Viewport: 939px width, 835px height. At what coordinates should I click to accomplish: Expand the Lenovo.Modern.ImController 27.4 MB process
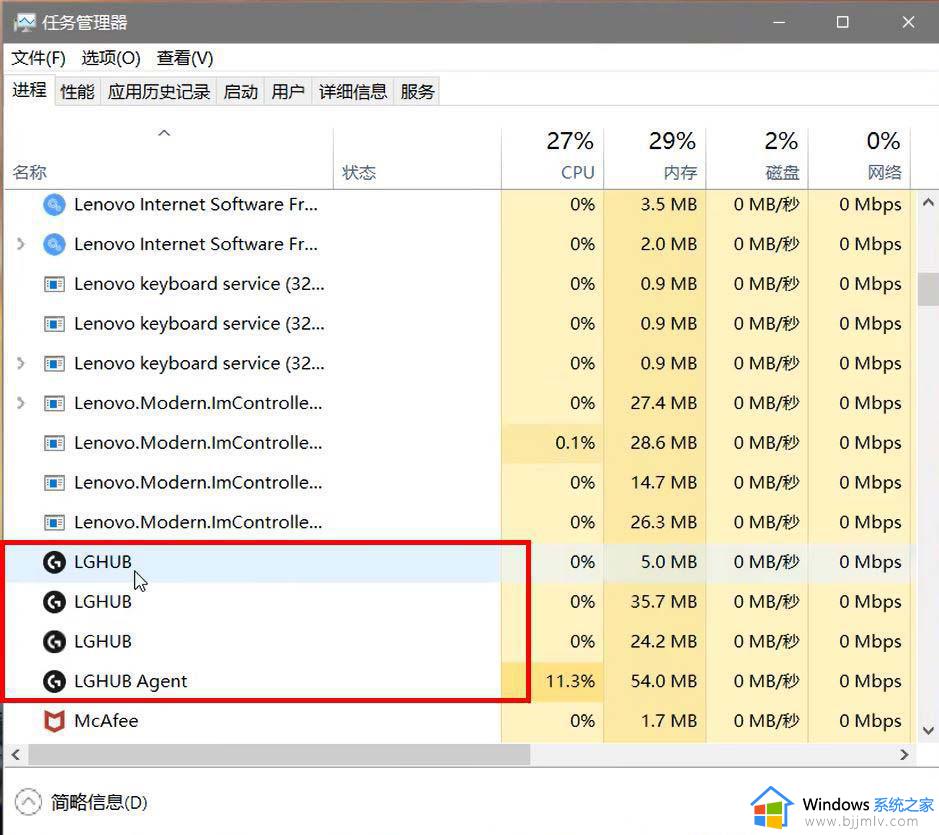(20, 403)
